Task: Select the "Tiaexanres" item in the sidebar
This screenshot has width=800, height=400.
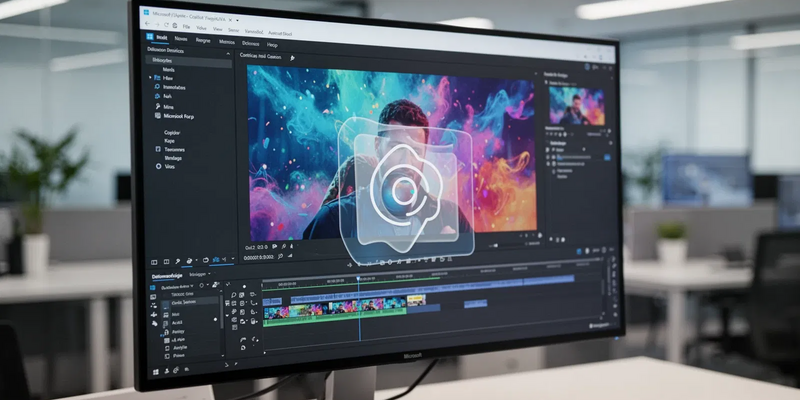Action: 176,149
